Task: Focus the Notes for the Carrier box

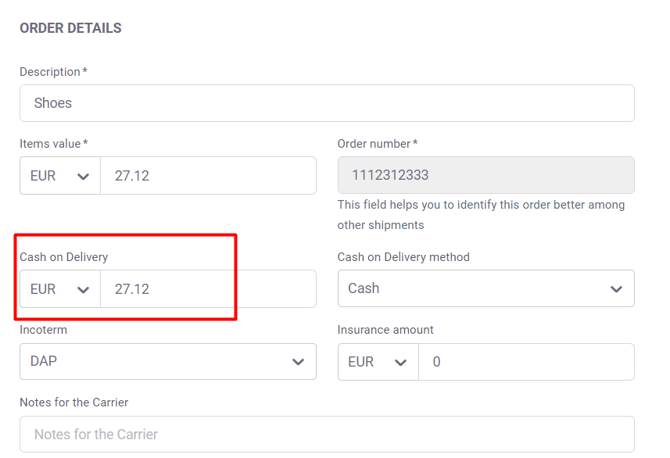Action: point(326,435)
